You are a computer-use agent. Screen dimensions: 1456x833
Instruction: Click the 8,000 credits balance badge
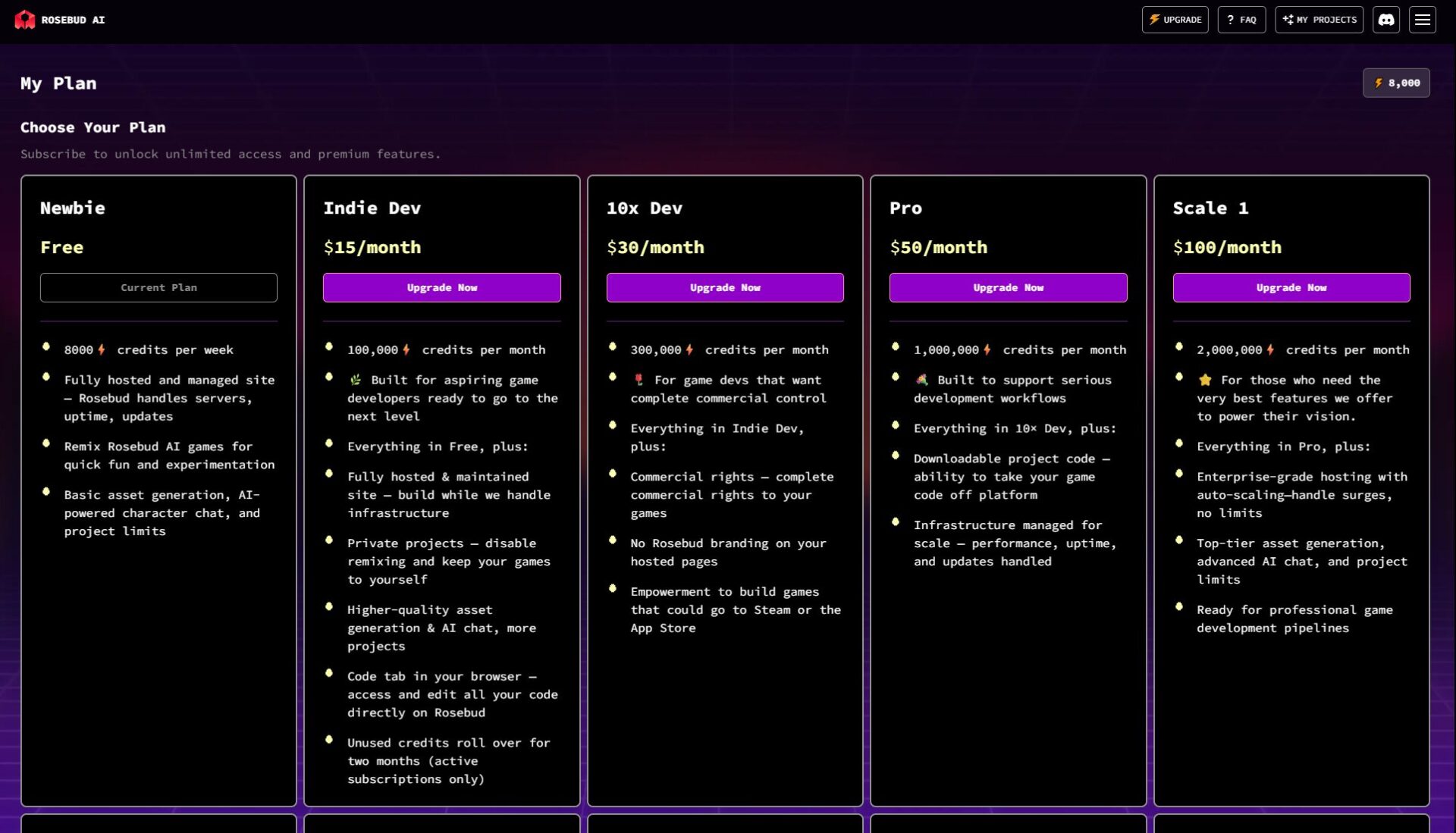pos(1396,83)
